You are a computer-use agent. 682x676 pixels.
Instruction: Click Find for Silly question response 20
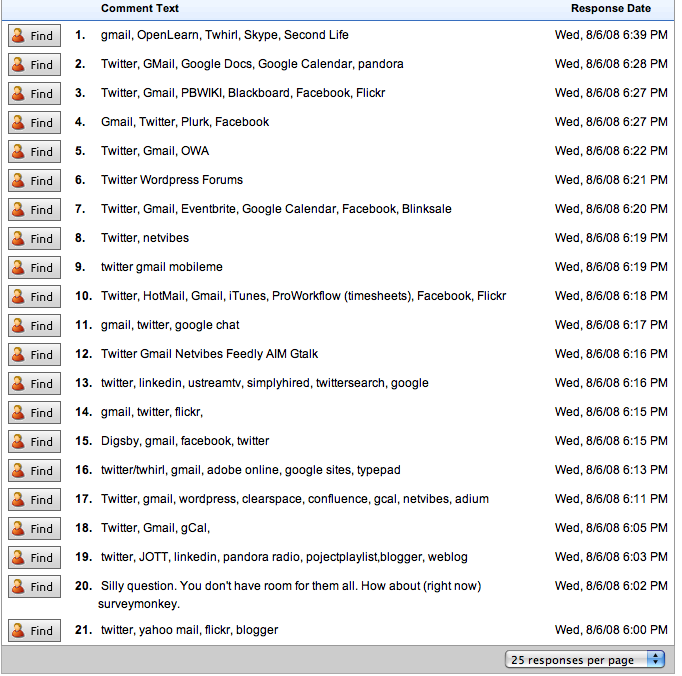(34, 586)
